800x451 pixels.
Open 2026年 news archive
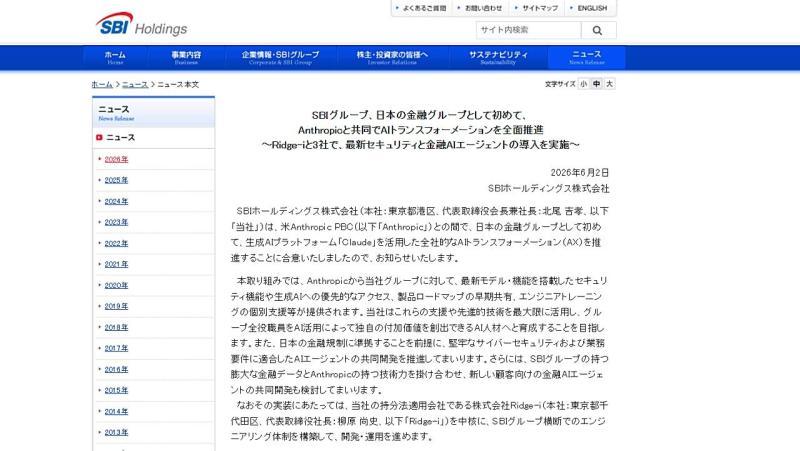click(116, 160)
